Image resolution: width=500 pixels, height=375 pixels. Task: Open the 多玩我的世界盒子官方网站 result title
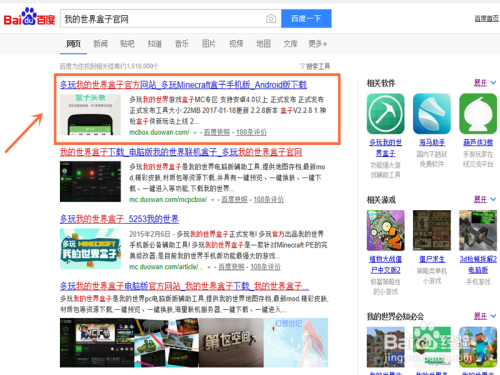tap(183, 85)
